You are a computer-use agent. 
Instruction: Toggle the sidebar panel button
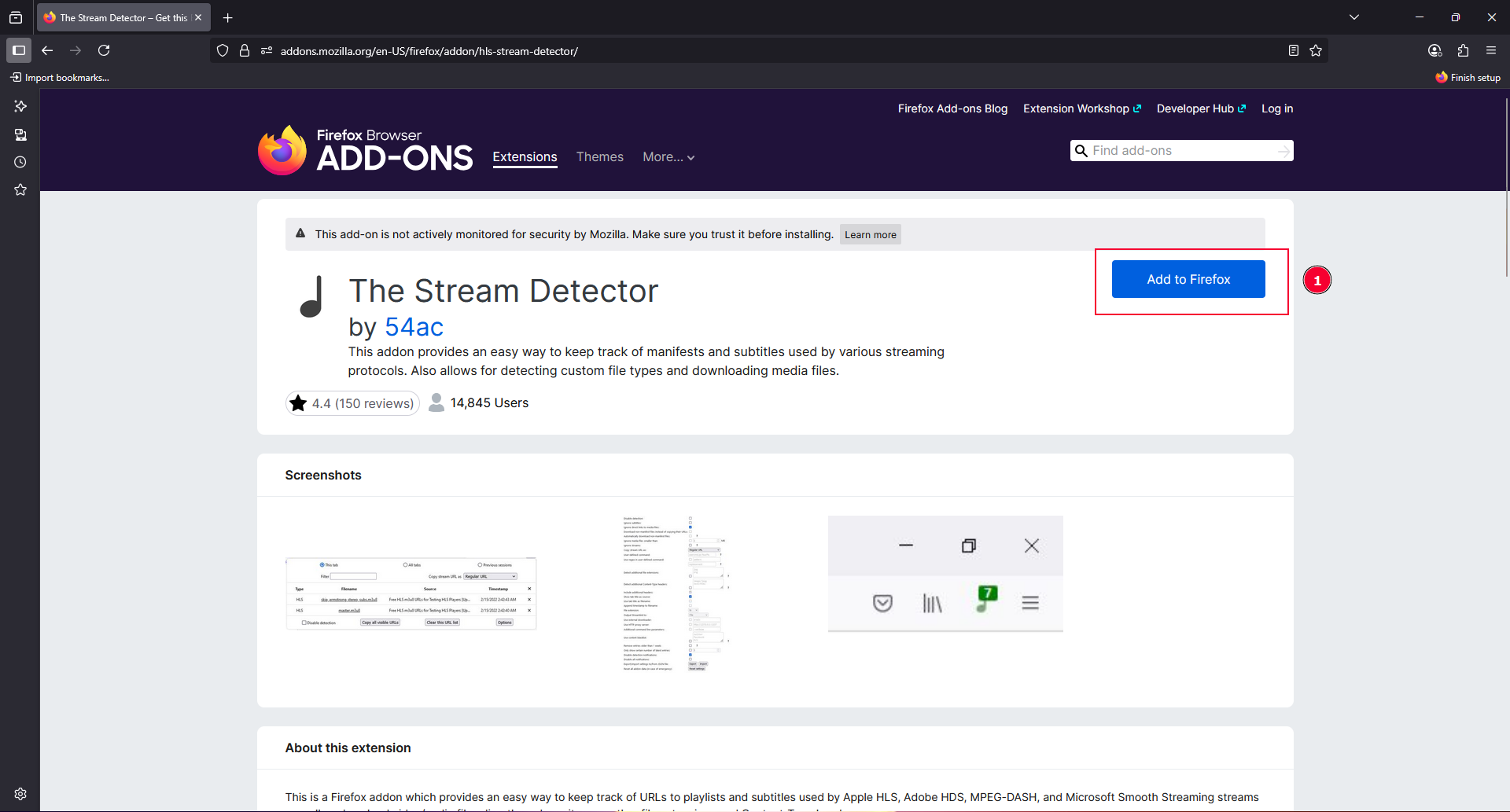[19, 50]
